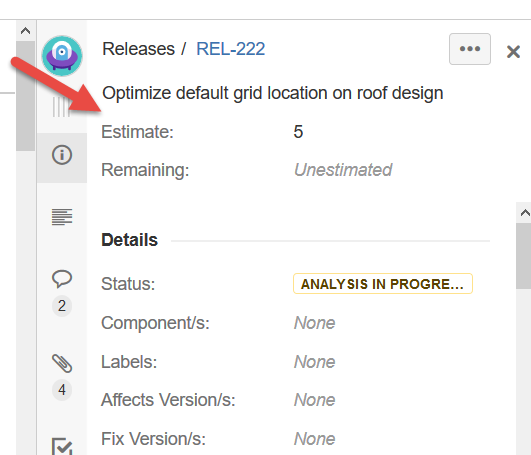
Task: Click the left scrollbar thumb
Action: (x=25, y=96)
